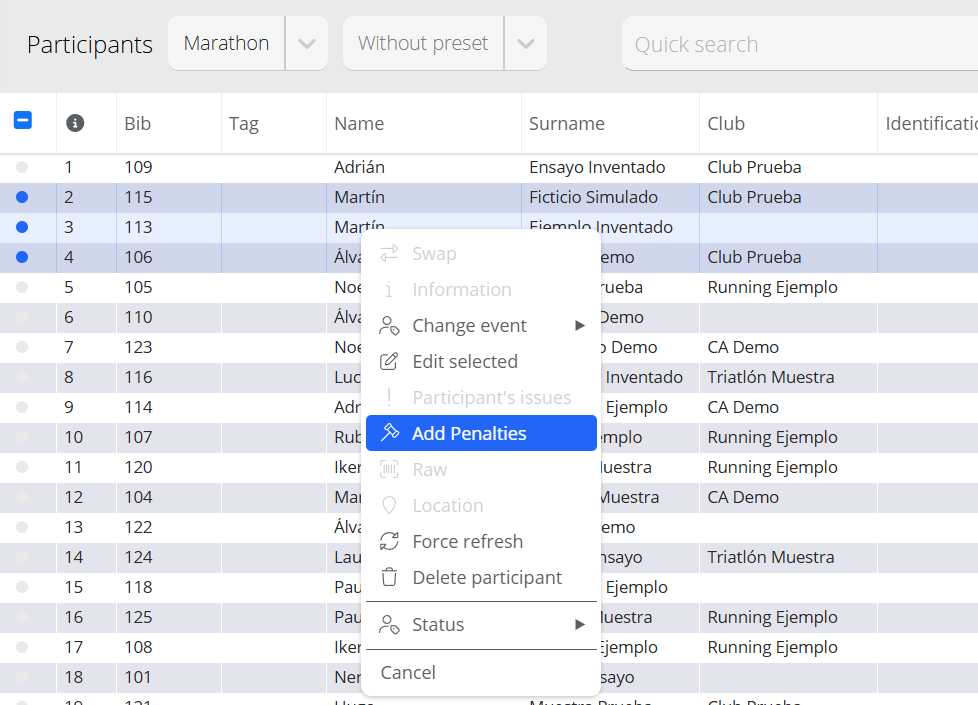The width and height of the screenshot is (978, 705).
Task: Click the Location pin icon
Action: (x=389, y=505)
